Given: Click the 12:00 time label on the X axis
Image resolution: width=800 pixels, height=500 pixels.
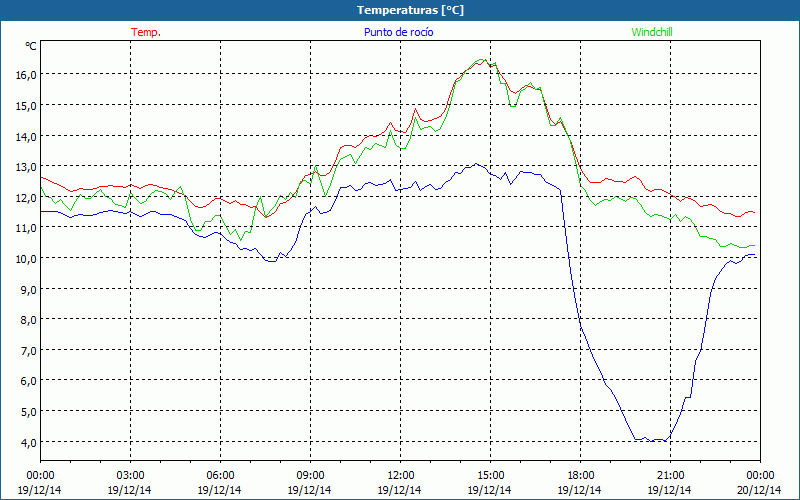Looking at the screenshot, I should pos(401,476).
